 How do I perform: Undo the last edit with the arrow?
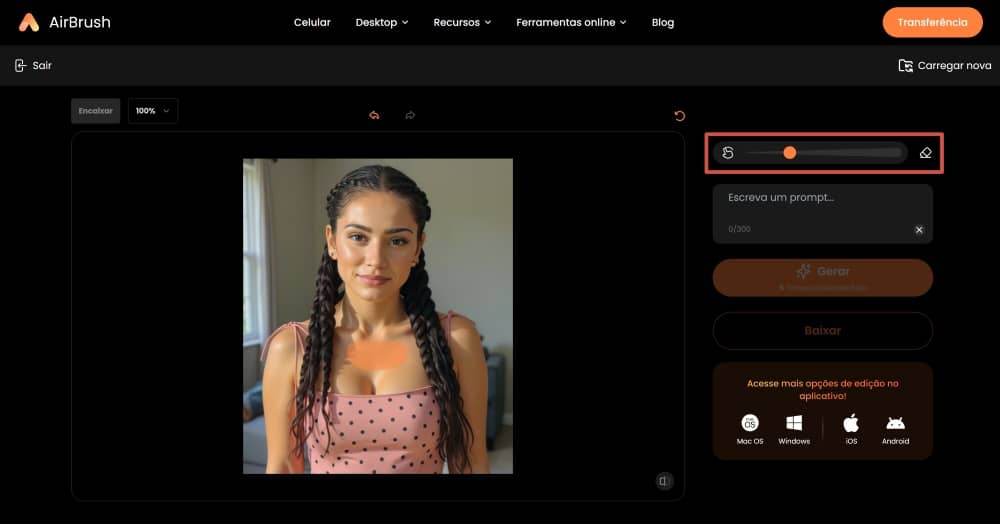[374, 115]
